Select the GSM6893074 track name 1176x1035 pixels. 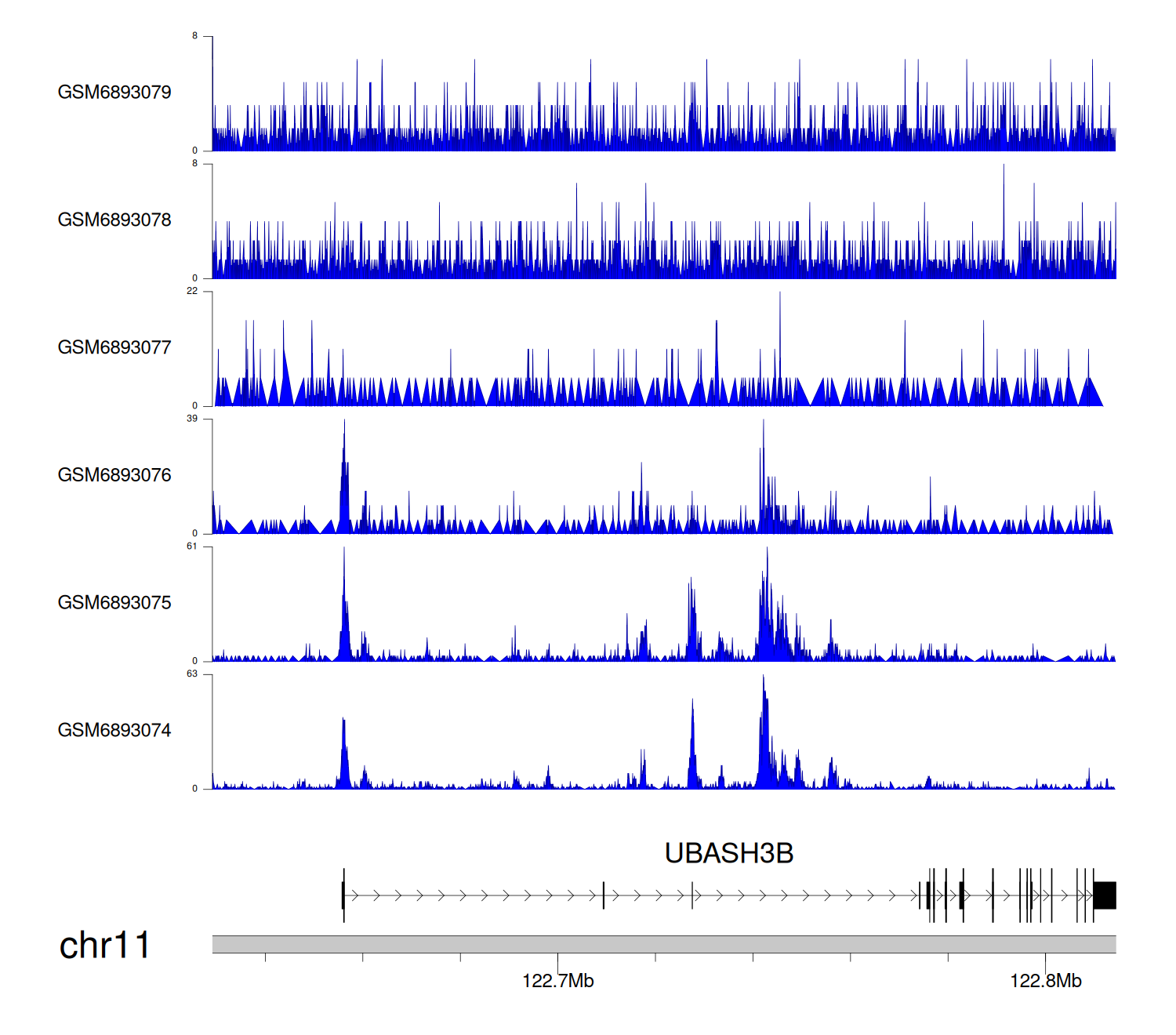114,731
